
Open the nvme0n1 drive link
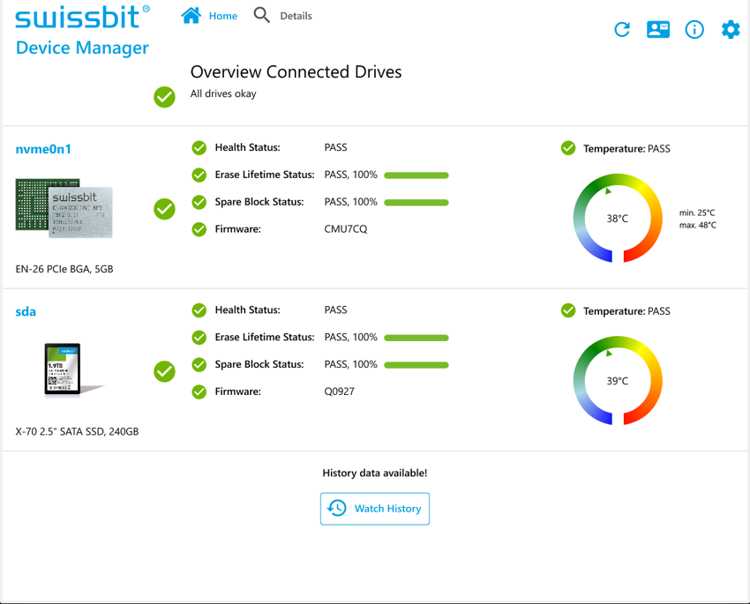[43, 149]
